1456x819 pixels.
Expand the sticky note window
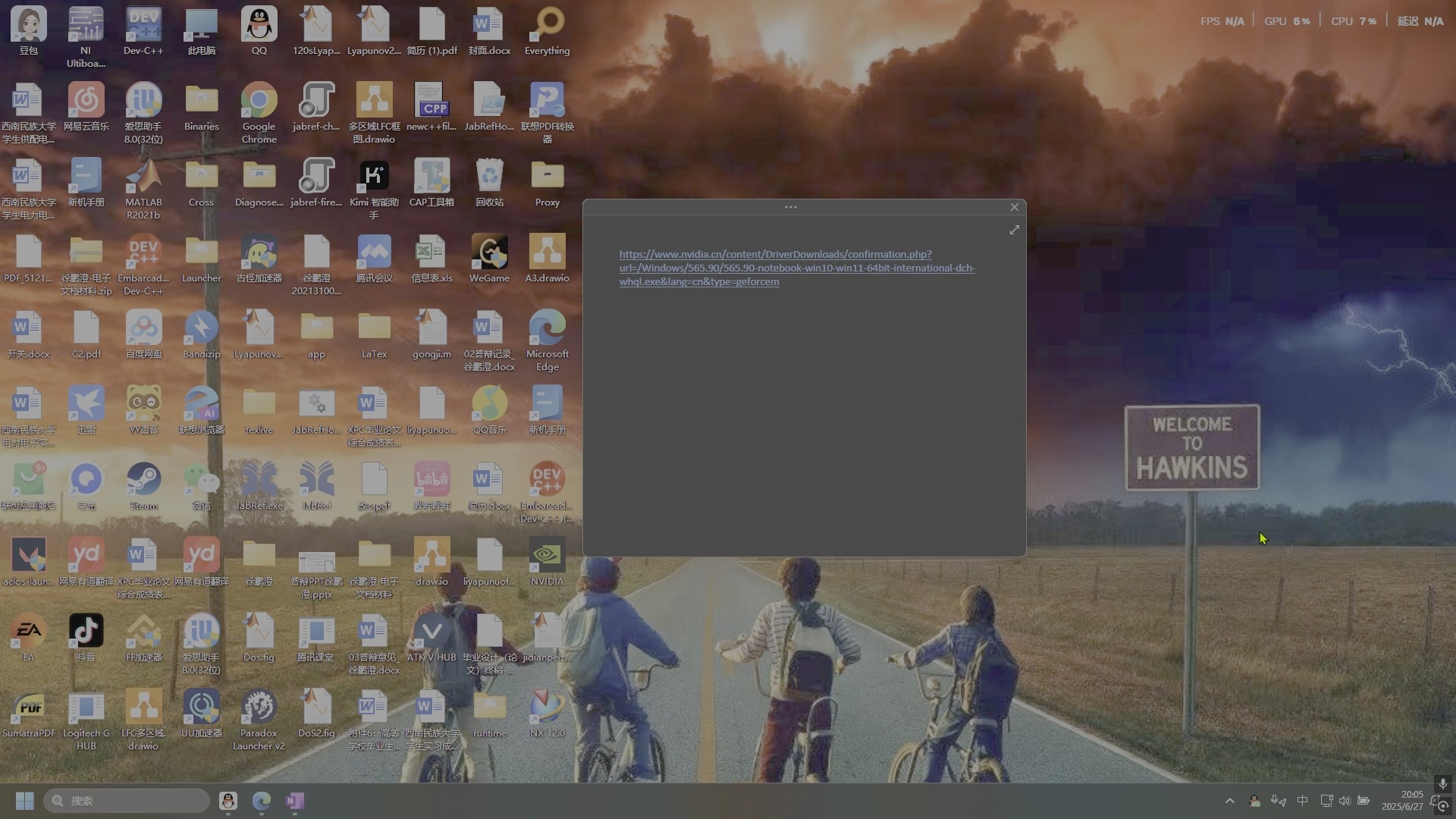coord(1014,230)
